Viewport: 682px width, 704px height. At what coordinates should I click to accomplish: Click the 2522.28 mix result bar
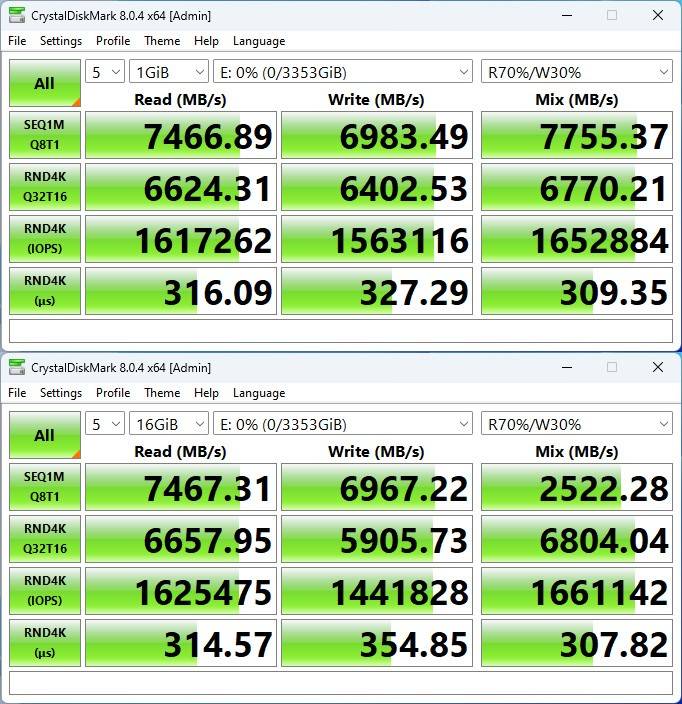[577, 489]
